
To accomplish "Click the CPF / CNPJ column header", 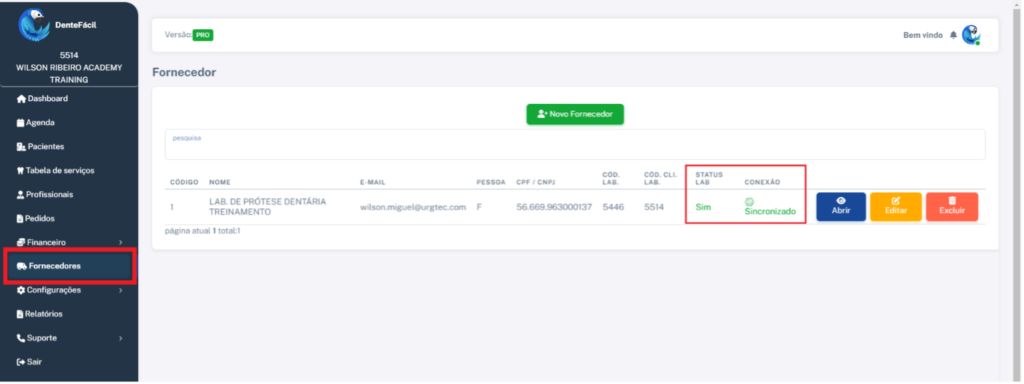I will pos(537,182).
